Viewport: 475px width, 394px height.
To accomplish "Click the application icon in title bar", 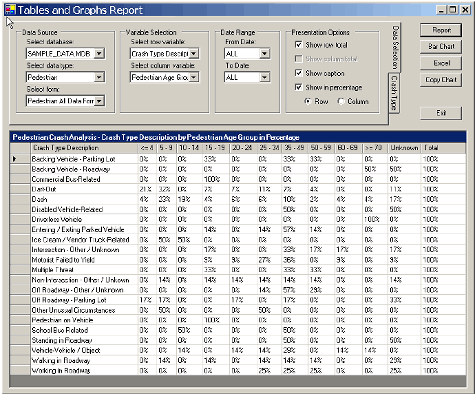I will pyautogui.click(x=10, y=10).
